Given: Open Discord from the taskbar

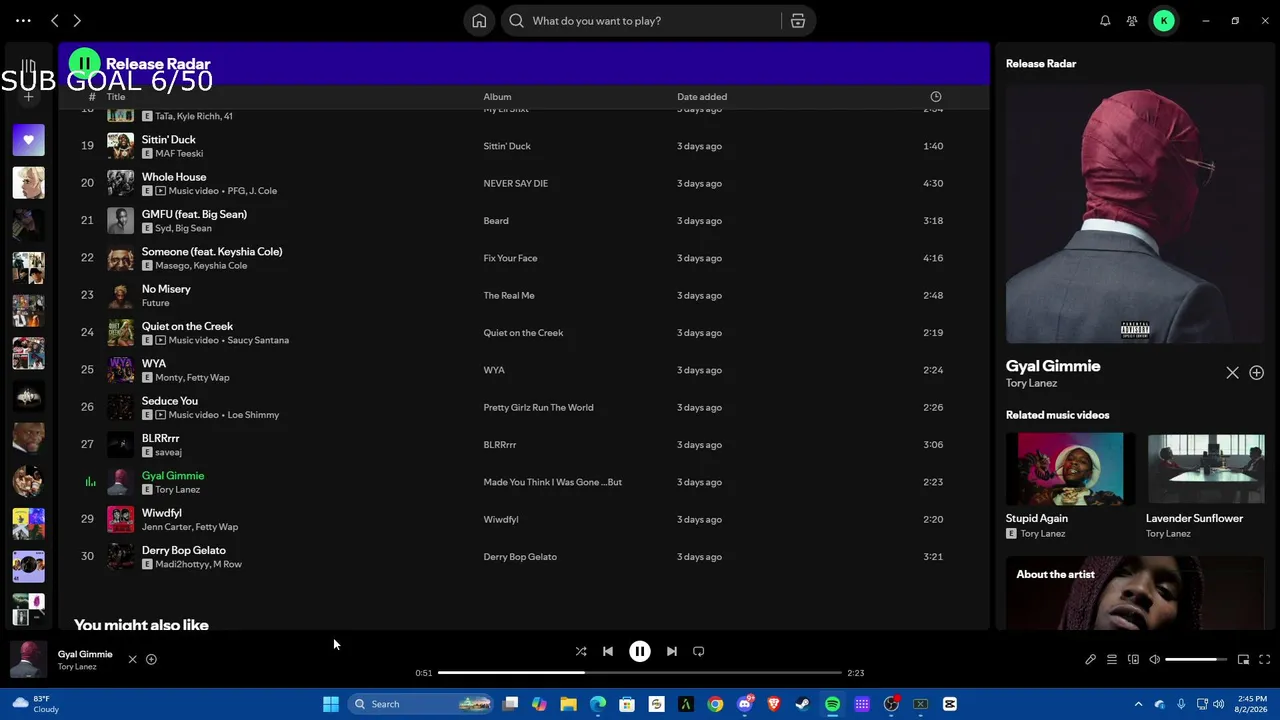Looking at the screenshot, I should click(744, 704).
